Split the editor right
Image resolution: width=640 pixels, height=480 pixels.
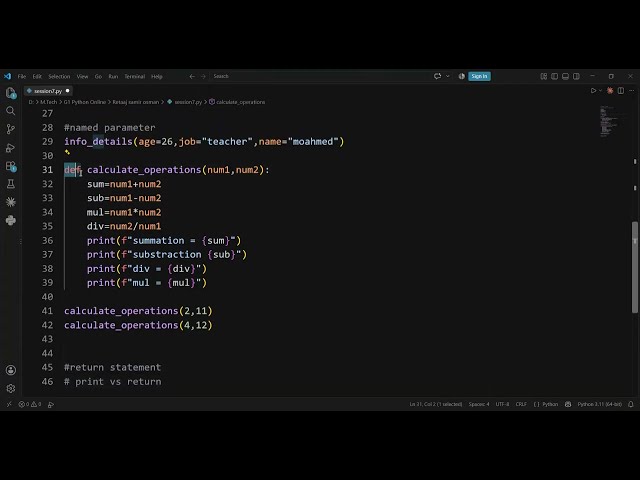tap(620, 91)
